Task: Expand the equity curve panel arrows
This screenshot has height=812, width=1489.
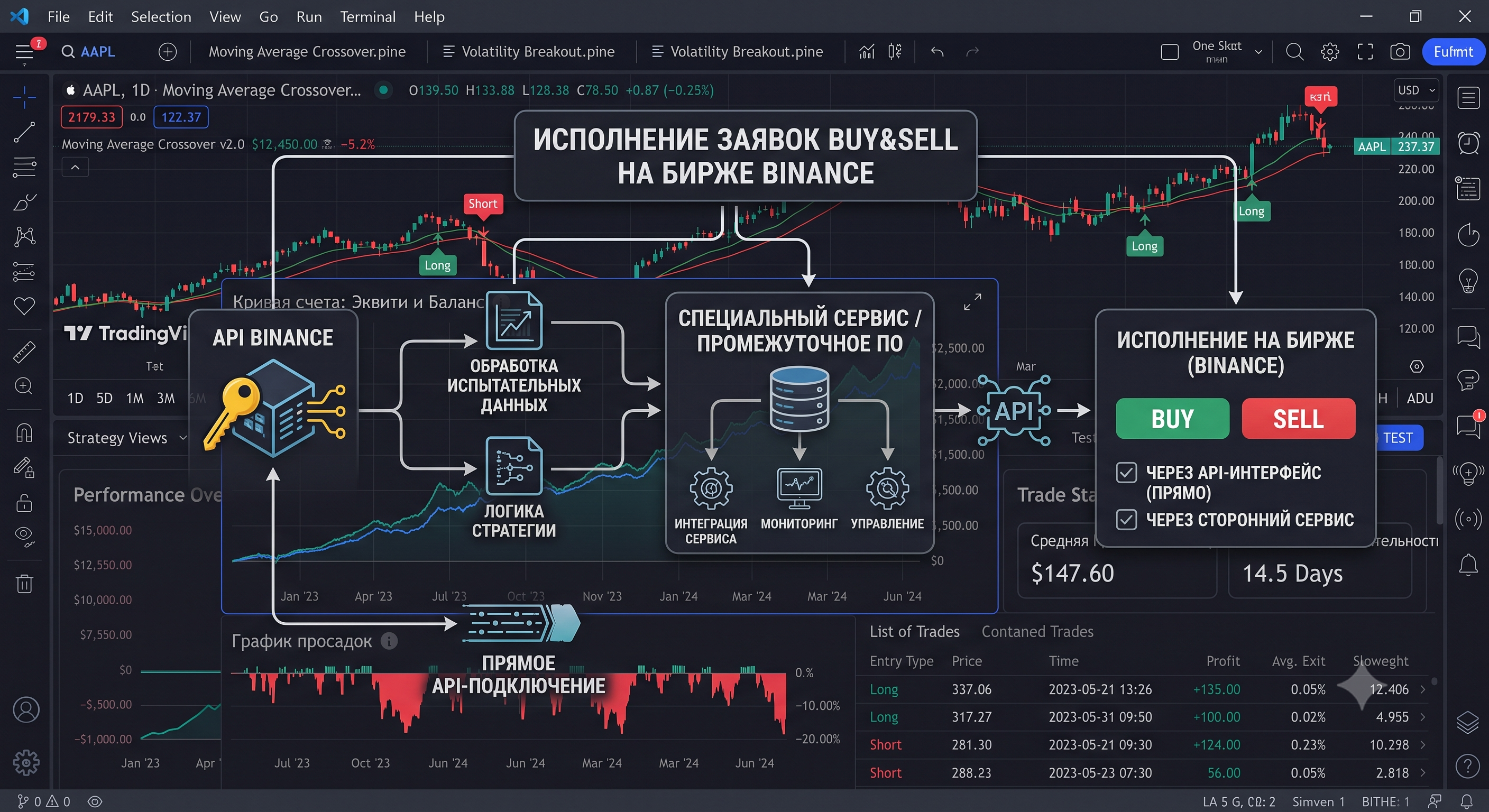Action: point(972,302)
